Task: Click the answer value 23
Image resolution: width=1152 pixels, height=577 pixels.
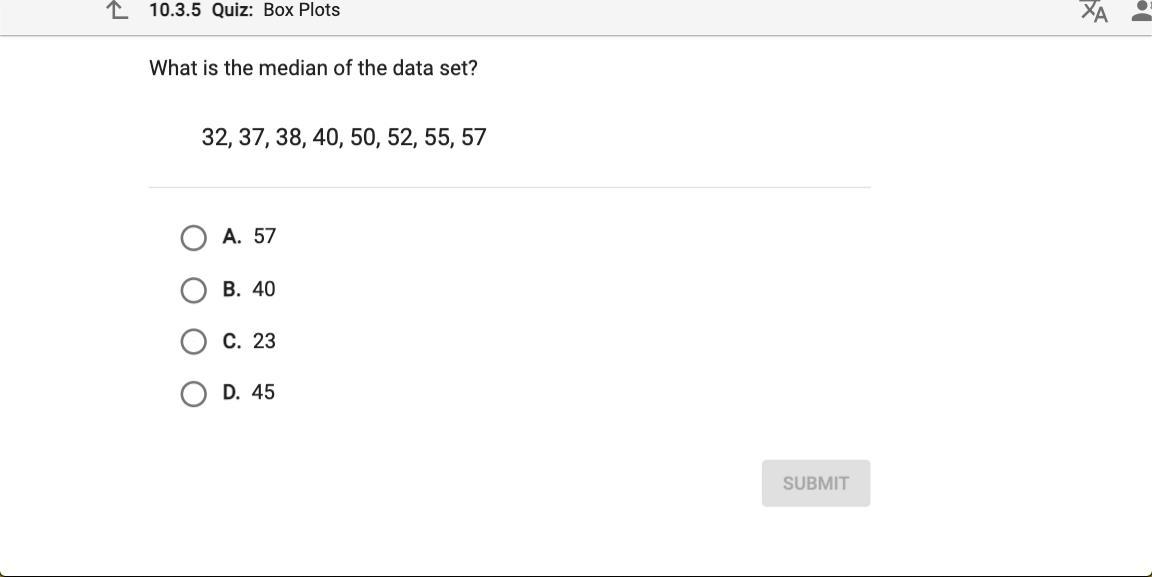Action: [x=264, y=342]
